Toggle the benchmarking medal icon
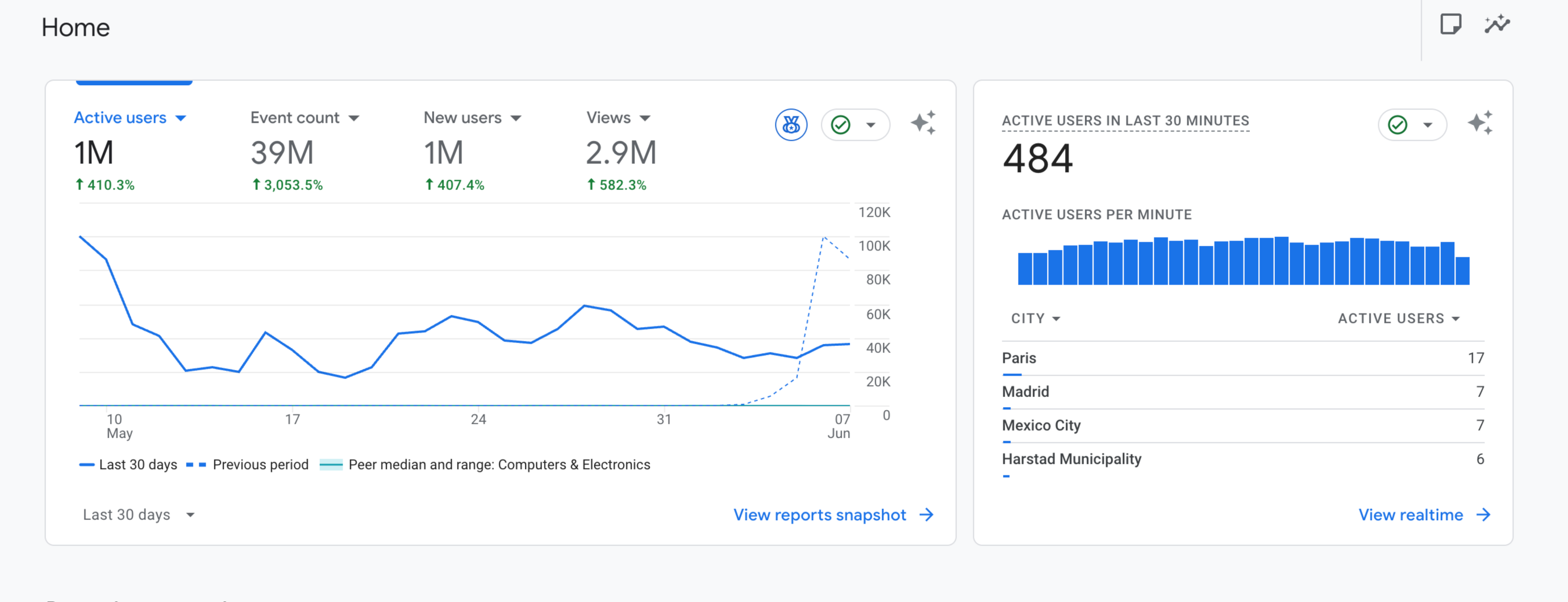1568x602 pixels. click(x=791, y=125)
